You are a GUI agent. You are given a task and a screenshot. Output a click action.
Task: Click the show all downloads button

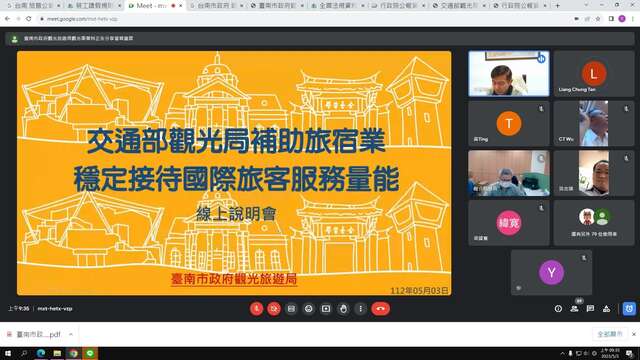point(610,334)
